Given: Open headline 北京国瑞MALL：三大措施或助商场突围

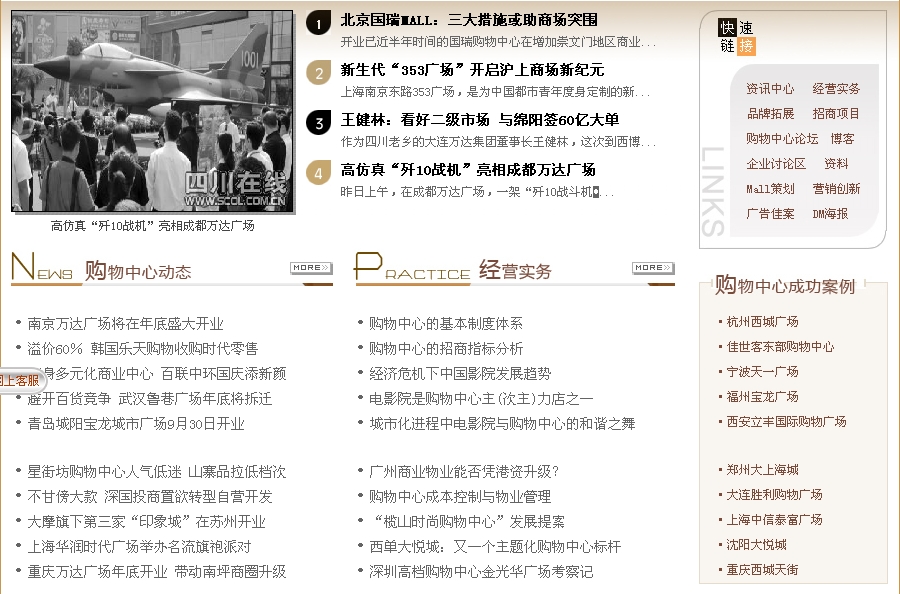Looking at the screenshot, I should coord(469,20).
